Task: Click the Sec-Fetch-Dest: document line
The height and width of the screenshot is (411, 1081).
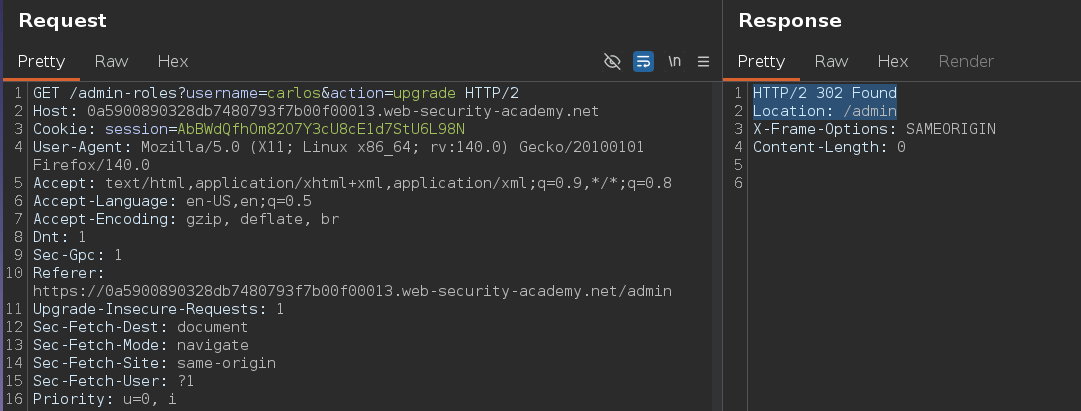Action: click(x=140, y=327)
